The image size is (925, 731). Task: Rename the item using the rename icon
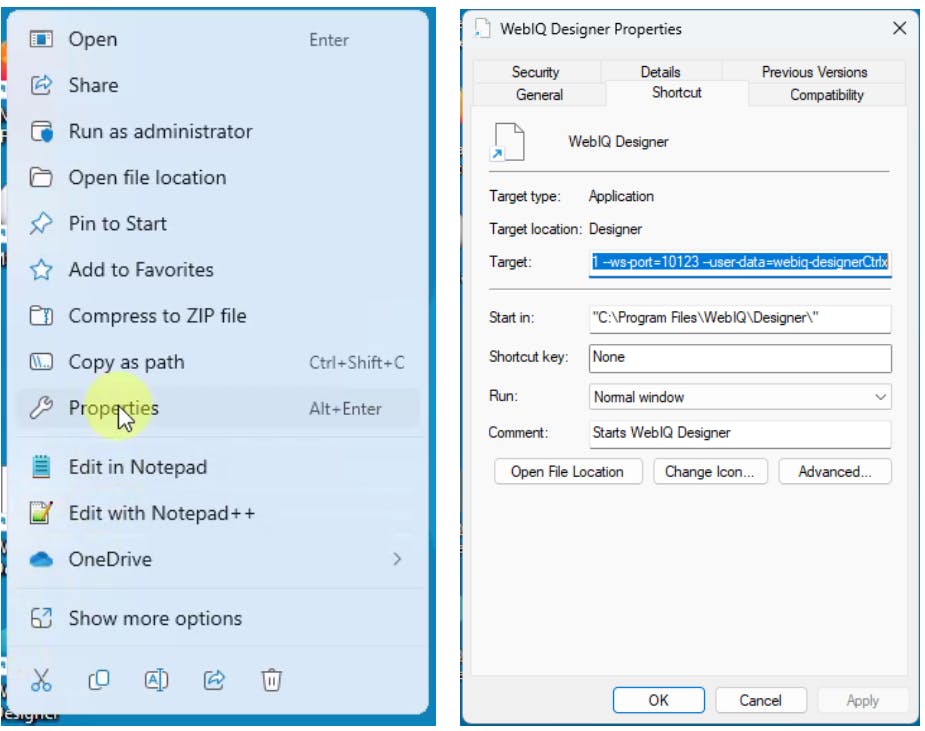(156, 680)
